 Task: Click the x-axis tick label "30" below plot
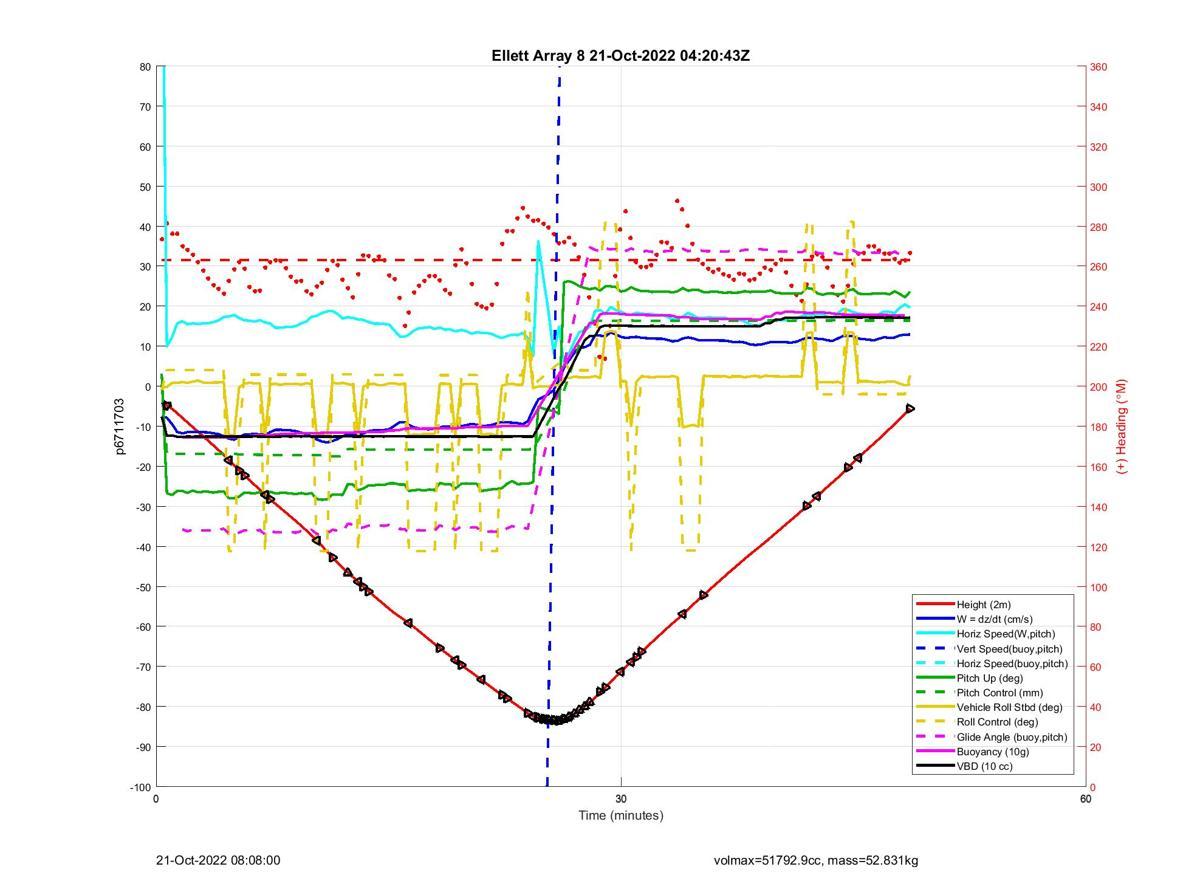pyautogui.click(x=621, y=798)
